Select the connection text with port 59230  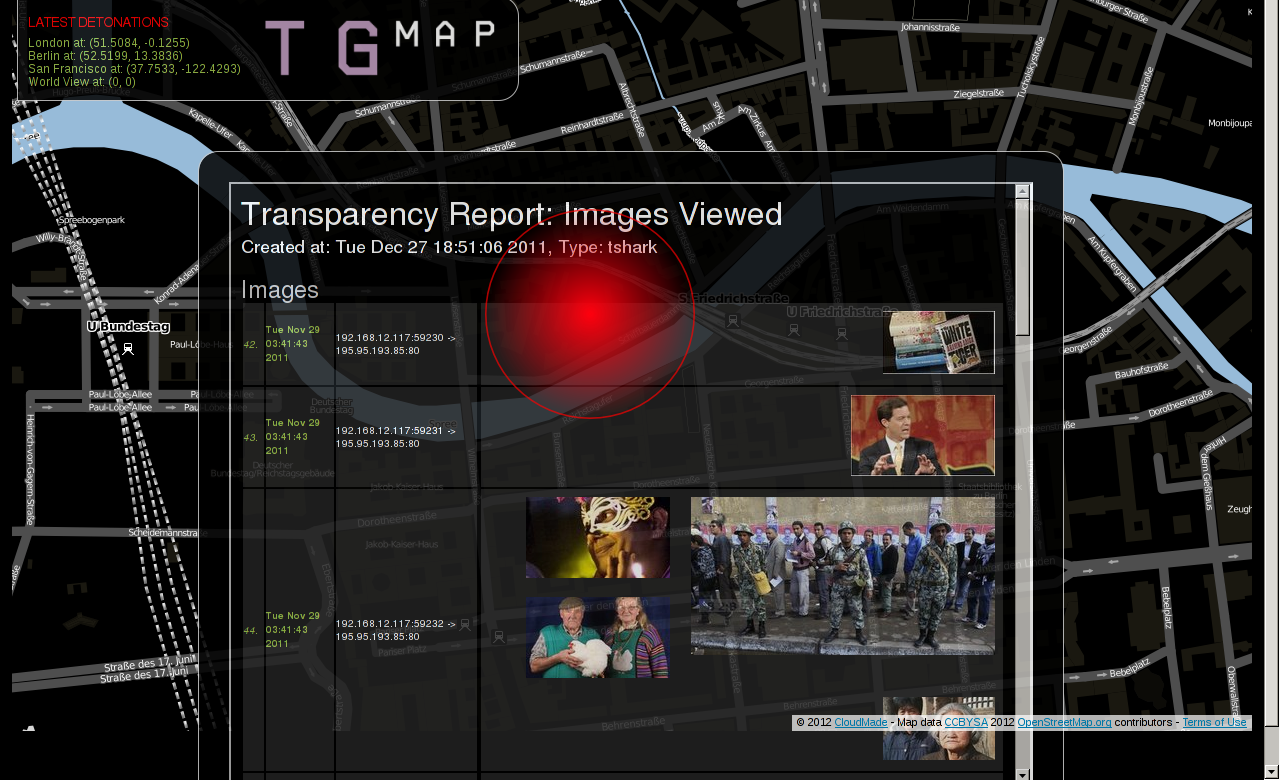[x=396, y=344]
